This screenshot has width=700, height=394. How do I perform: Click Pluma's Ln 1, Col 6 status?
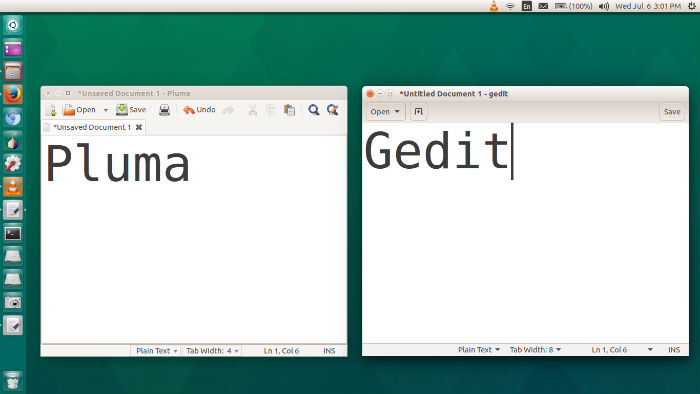pyautogui.click(x=281, y=351)
